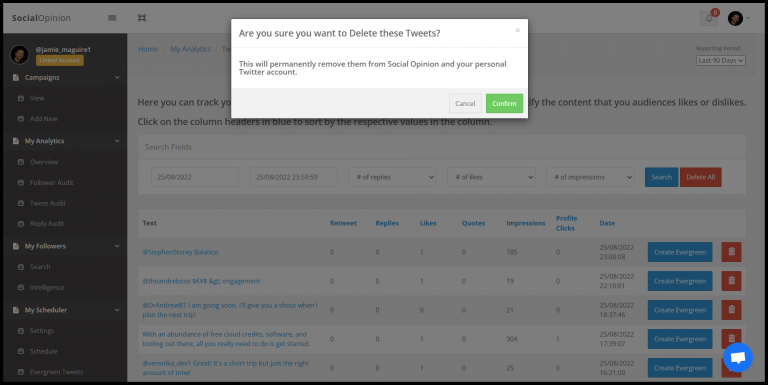Open the # of impressions dropdown
The height and width of the screenshot is (385, 768).
click(590, 177)
